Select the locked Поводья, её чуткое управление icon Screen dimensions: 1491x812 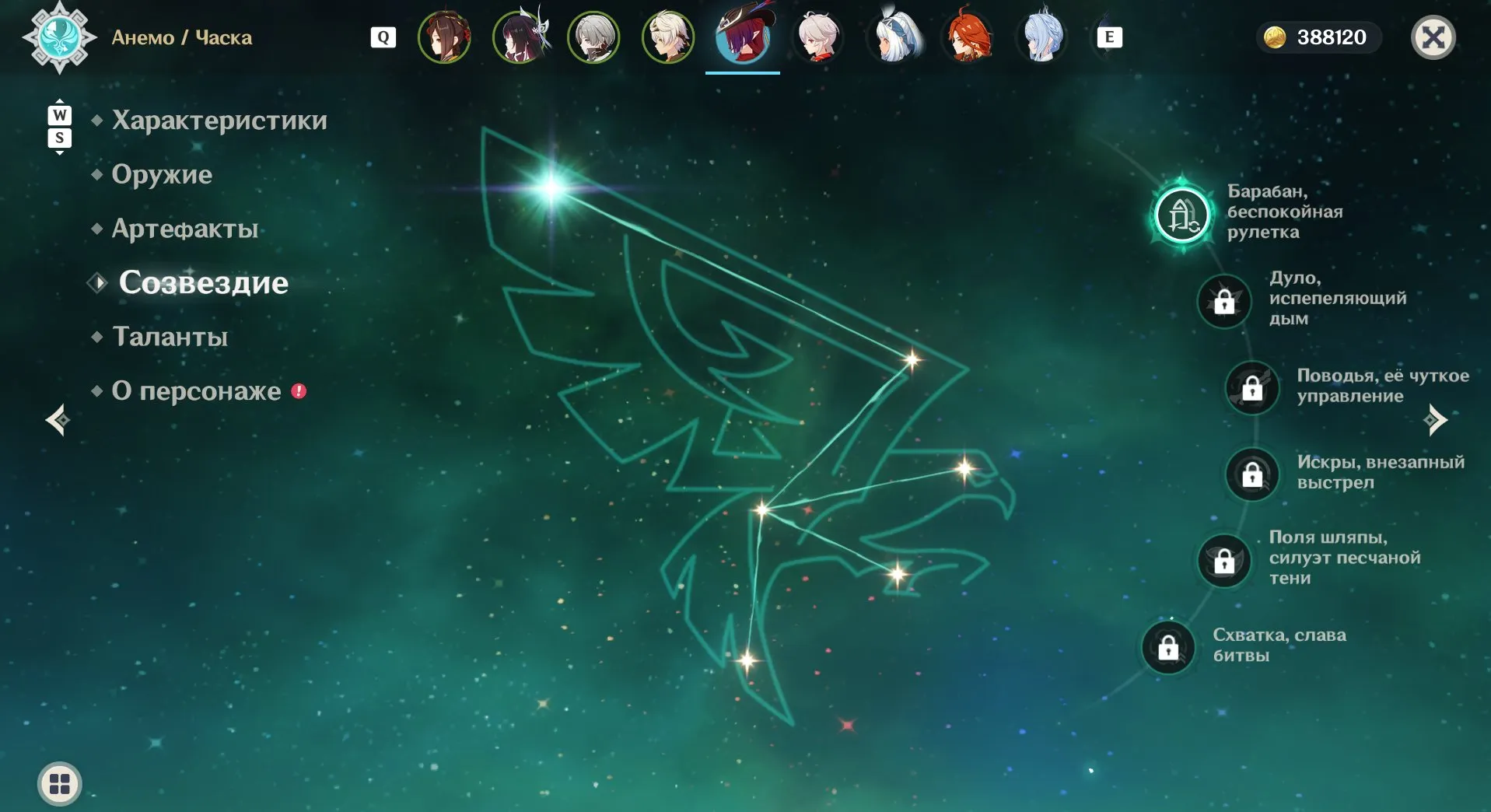[1252, 387]
